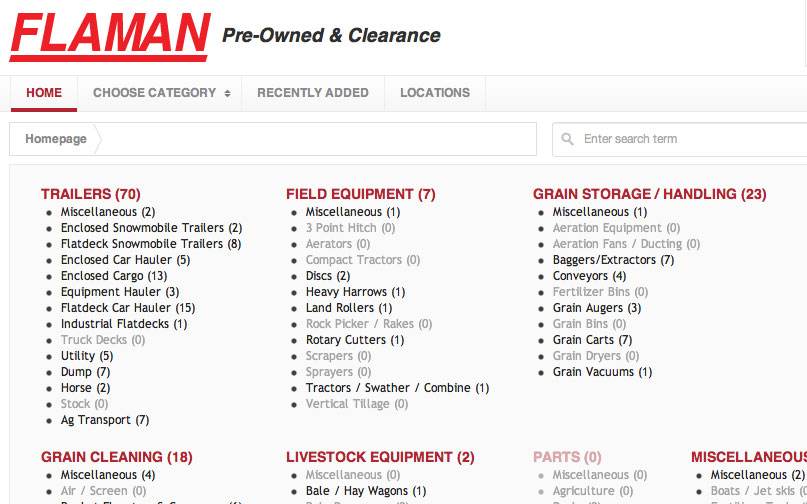Select Rock Picker / Rakes (0)

pos(369,324)
